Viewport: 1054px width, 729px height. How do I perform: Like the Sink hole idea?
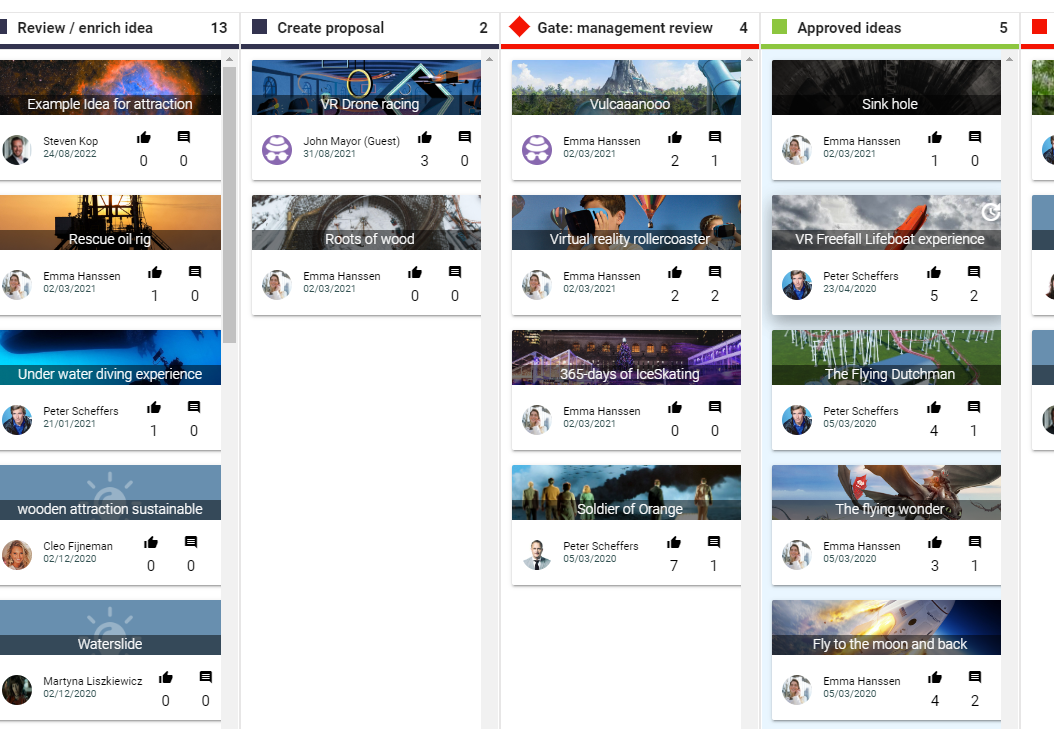[x=934, y=138]
